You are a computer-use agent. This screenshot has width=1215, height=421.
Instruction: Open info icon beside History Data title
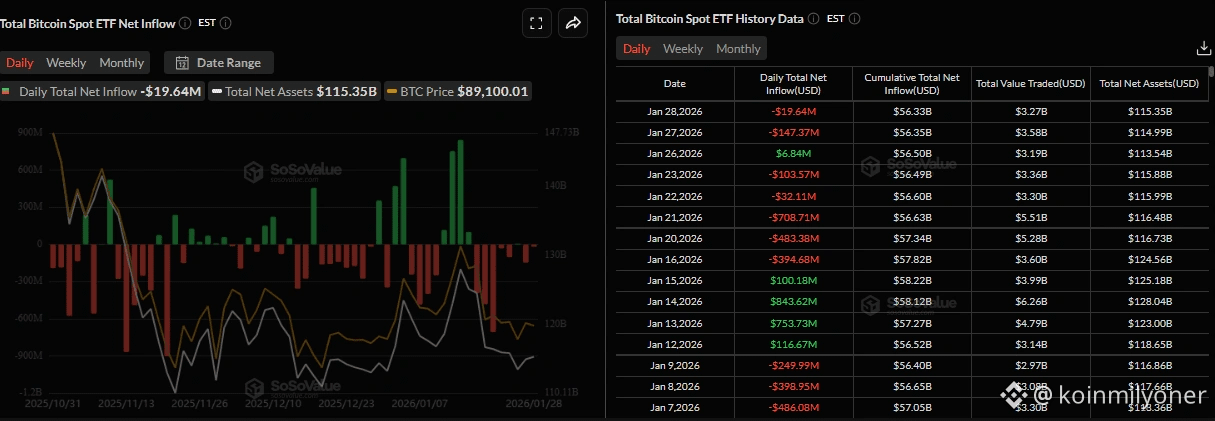tap(813, 19)
